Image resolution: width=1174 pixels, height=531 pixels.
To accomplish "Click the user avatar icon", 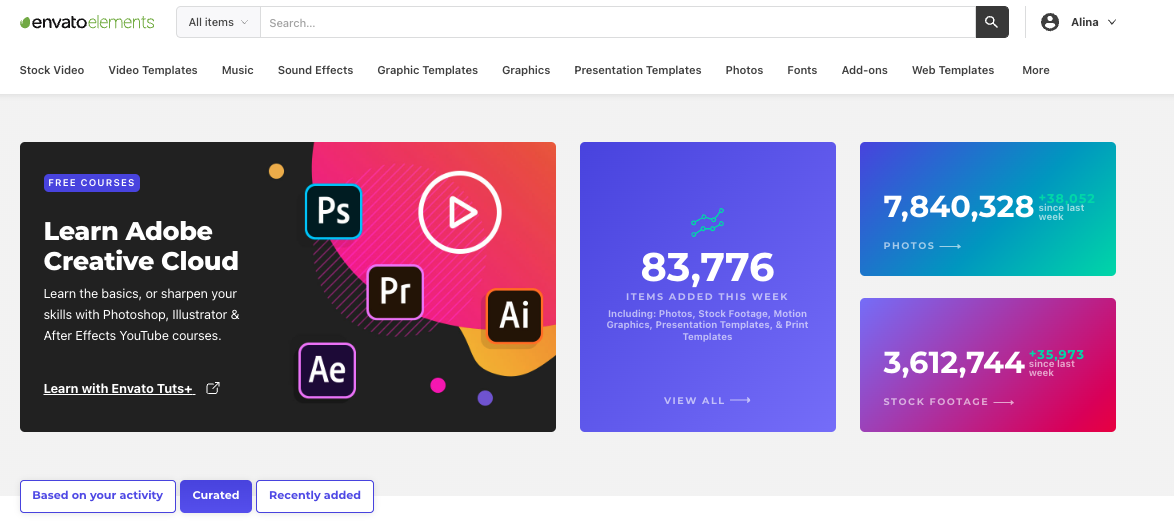I will point(1050,22).
